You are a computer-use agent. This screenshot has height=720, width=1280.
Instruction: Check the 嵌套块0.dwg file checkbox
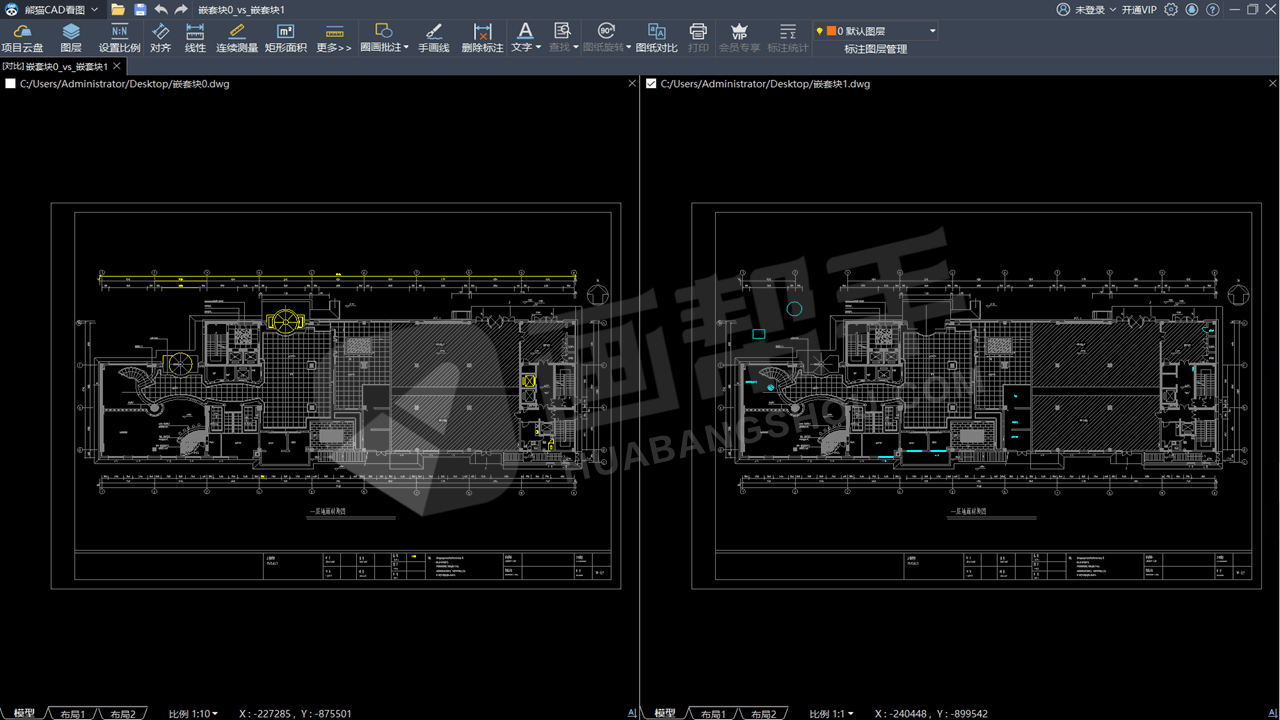pos(11,84)
